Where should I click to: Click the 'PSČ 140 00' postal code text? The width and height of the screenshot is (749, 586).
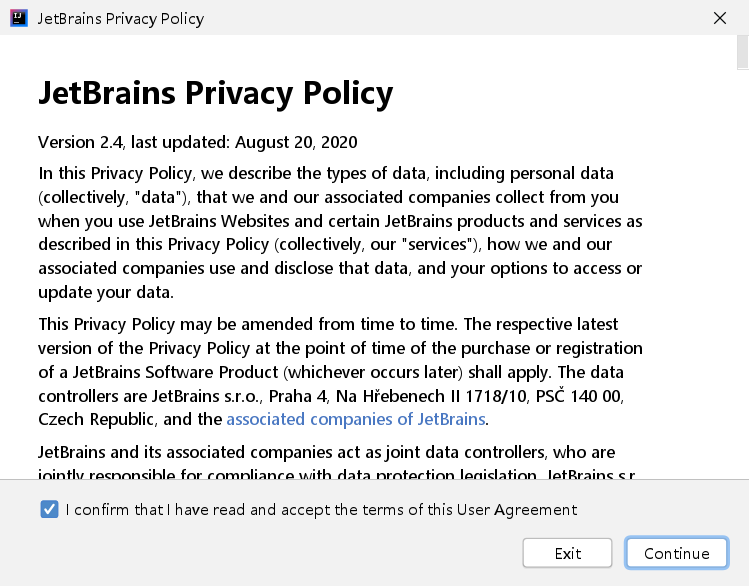(582, 395)
